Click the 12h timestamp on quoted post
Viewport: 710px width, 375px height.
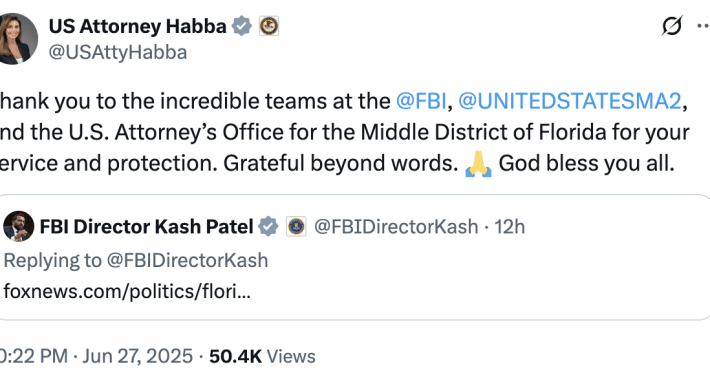(509, 226)
